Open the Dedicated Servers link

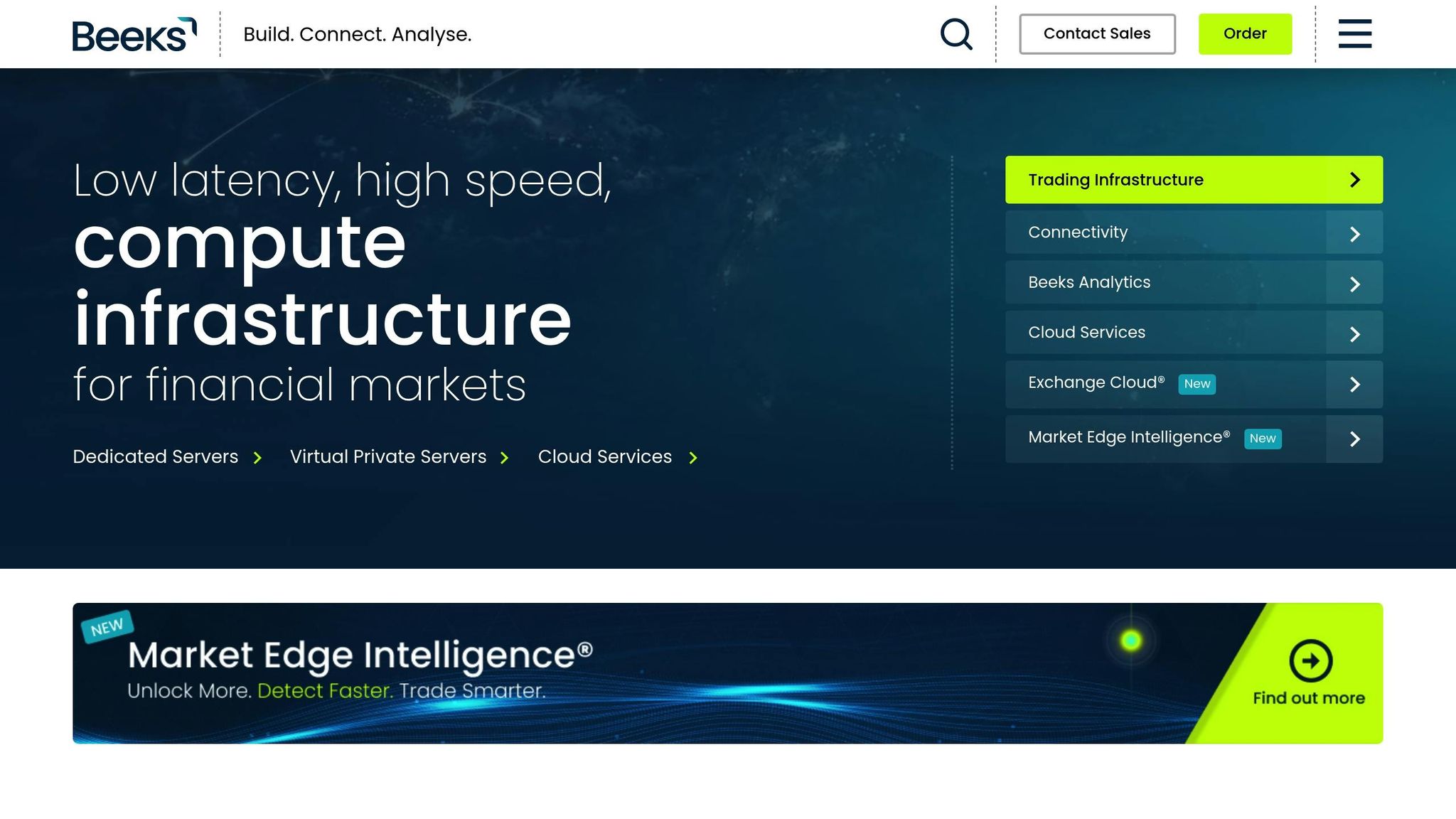156,456
